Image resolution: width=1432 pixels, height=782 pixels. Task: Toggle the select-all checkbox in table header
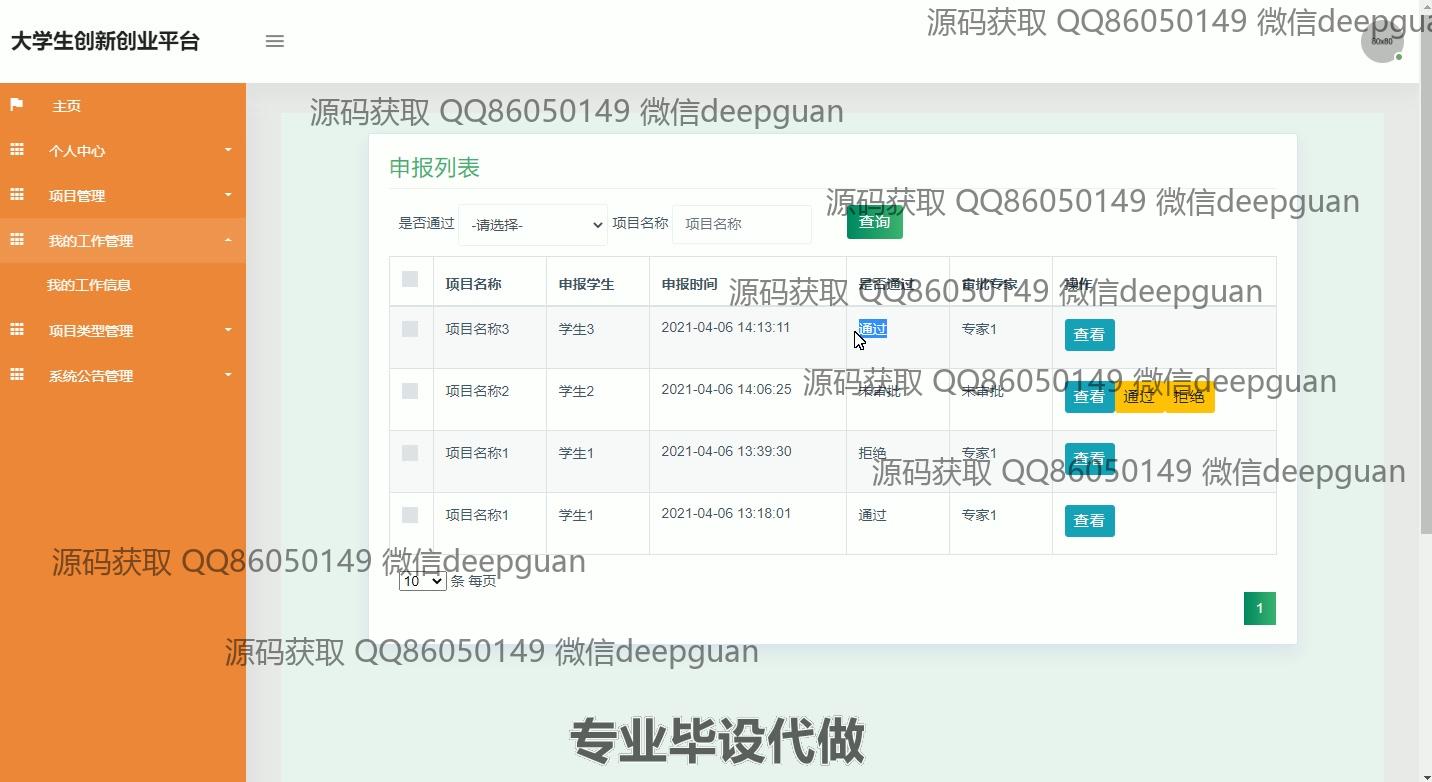pyautogui.click(x=410, y=279)
